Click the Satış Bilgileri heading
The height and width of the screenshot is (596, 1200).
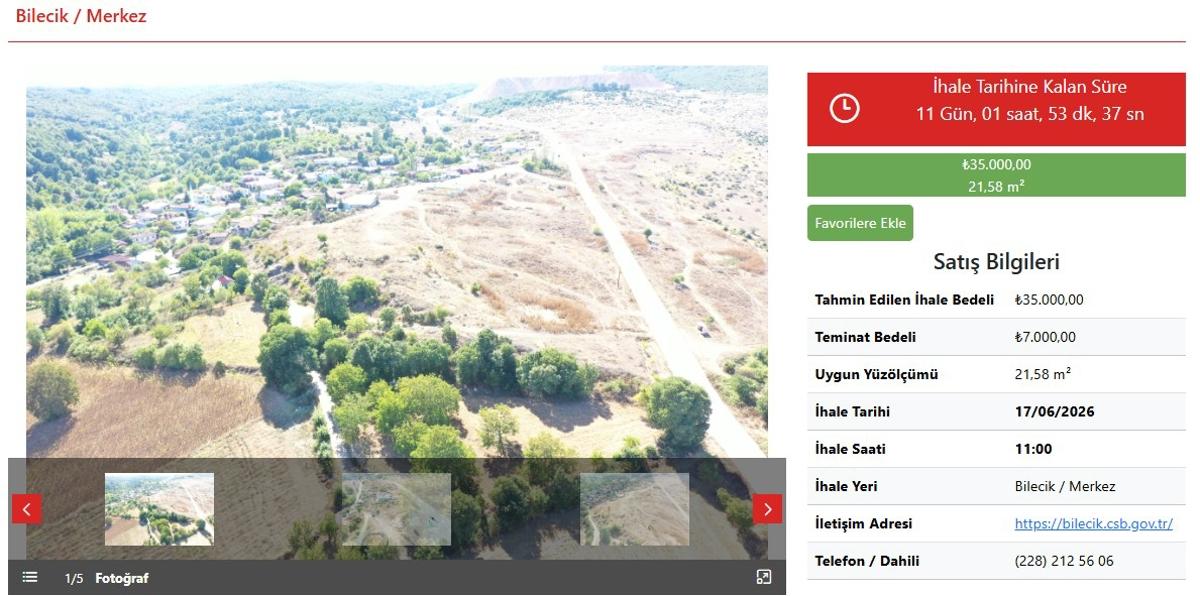(996, 262)
